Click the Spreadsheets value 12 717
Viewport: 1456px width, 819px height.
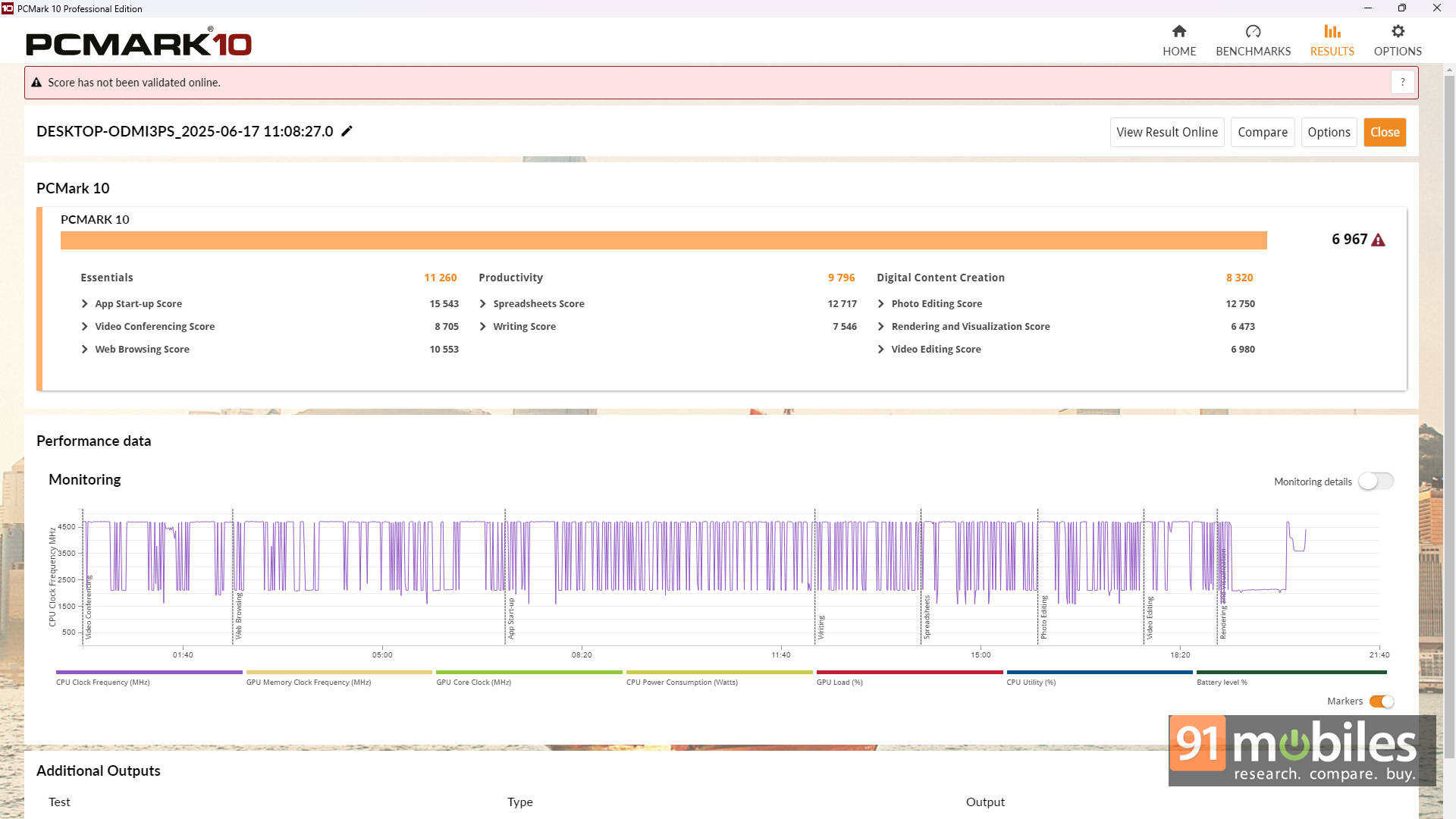[x=842, y=303]
